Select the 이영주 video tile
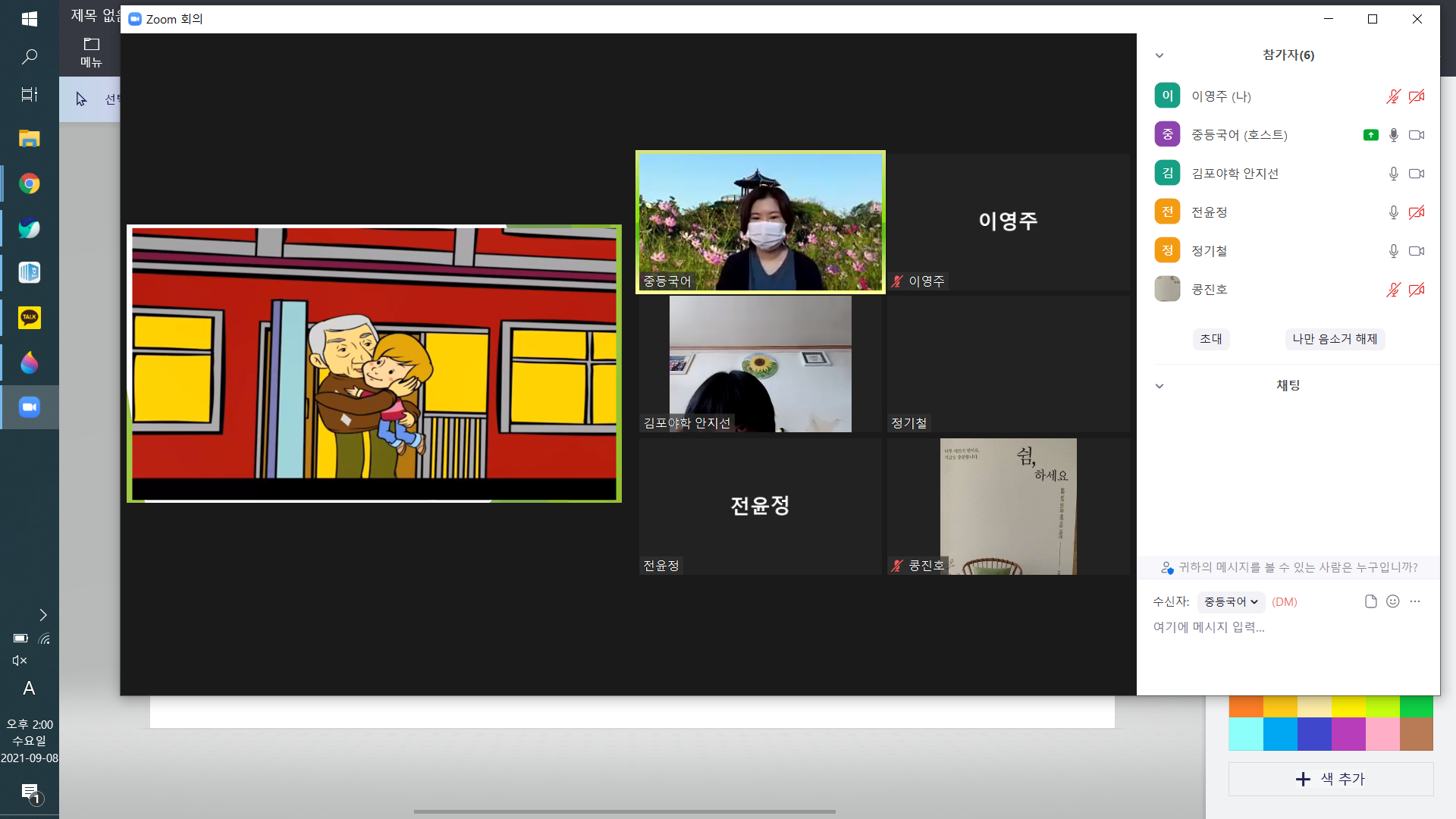The image size is (1456, 819). [1009, 222]
